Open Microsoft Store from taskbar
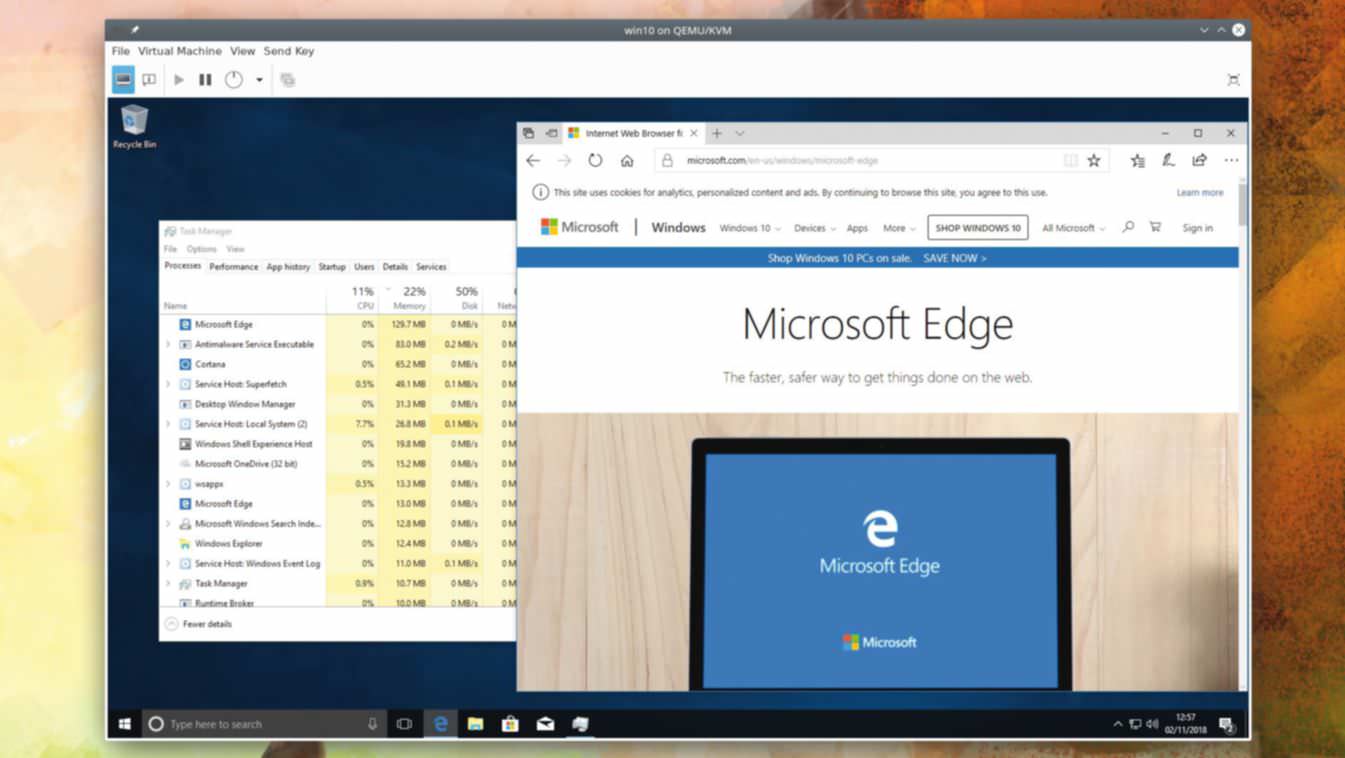This screenshot has width=1345, height=758. pos(510,724)
